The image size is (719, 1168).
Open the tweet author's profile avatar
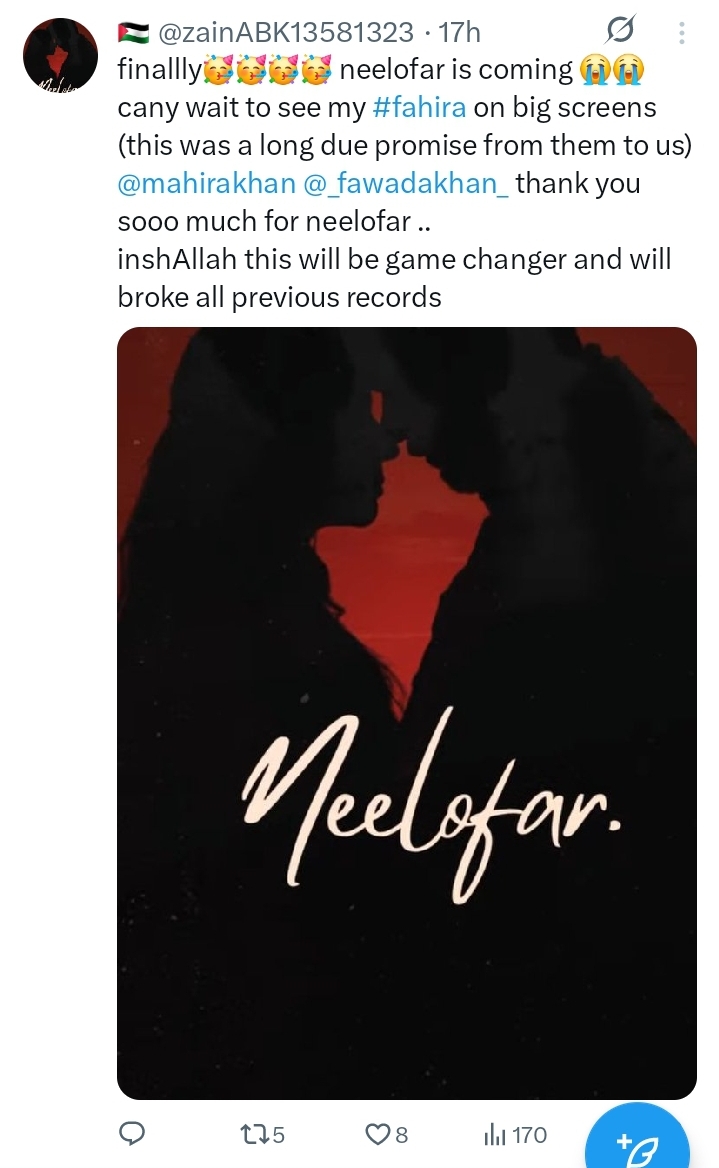click(x=60, y=54)
